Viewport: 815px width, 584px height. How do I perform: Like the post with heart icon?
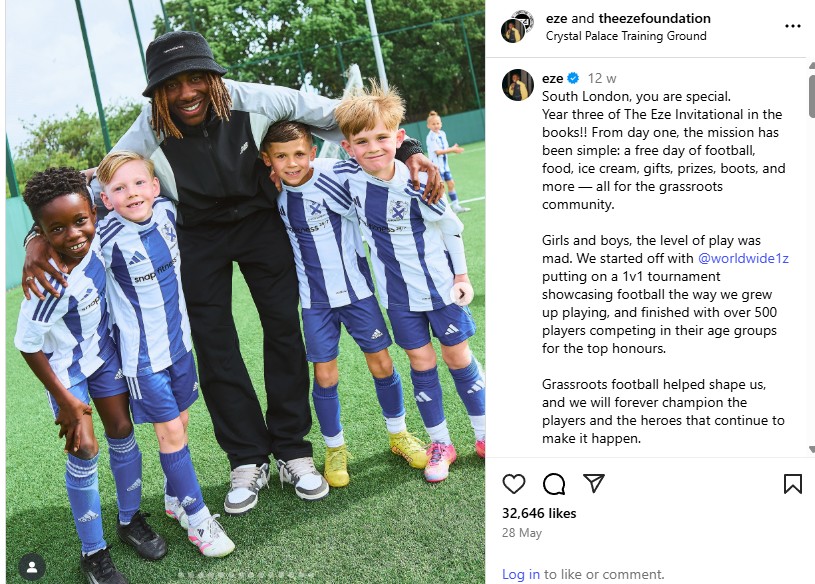point(514,484)
